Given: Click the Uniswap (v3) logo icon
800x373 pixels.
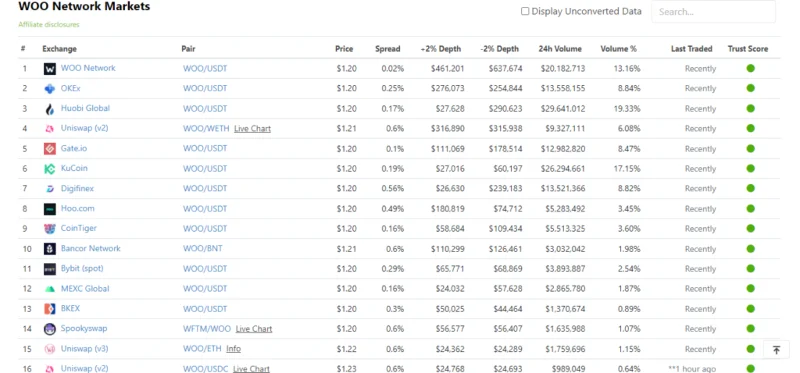Looking at the screenshot, I should pos(49,349).
